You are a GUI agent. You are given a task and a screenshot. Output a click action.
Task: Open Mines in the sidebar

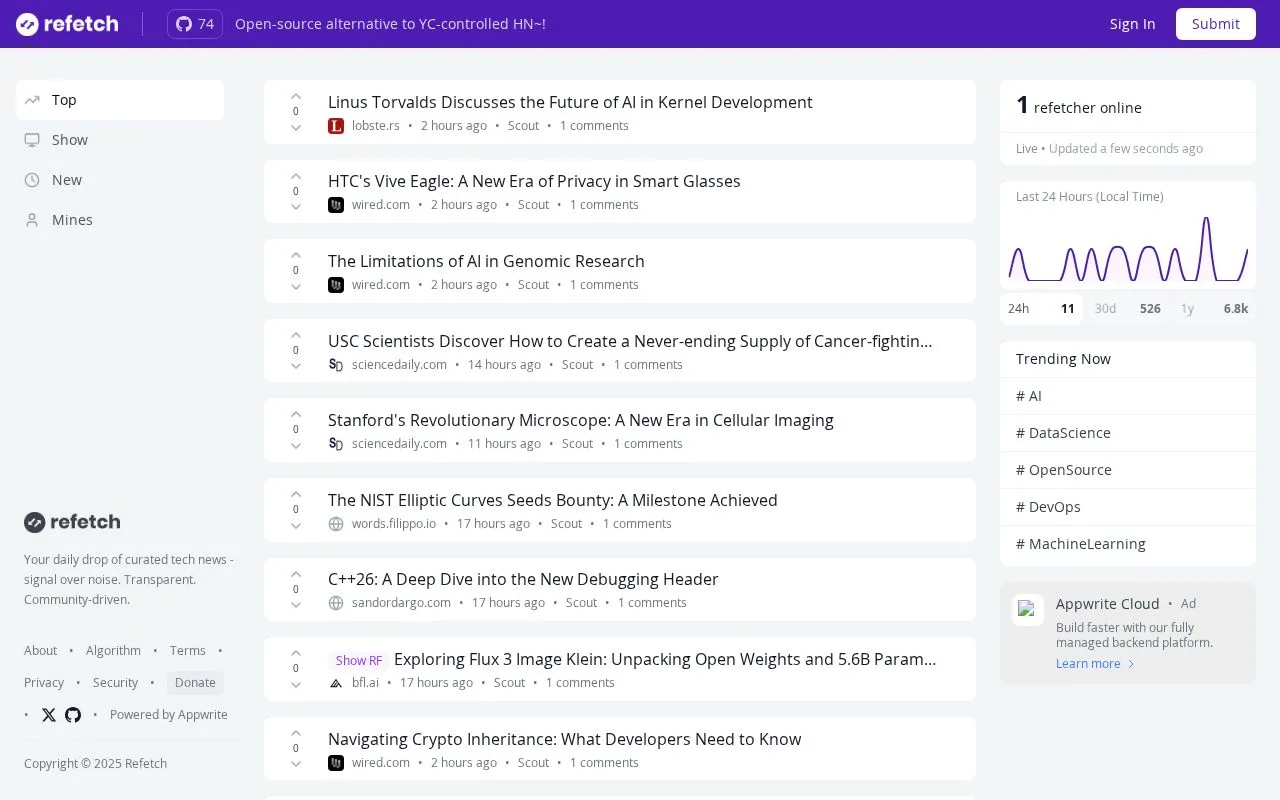[x=120, y=220]
